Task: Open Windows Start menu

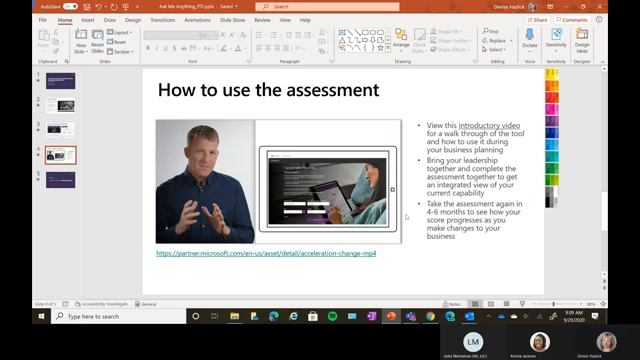Action: pos(41,316)
